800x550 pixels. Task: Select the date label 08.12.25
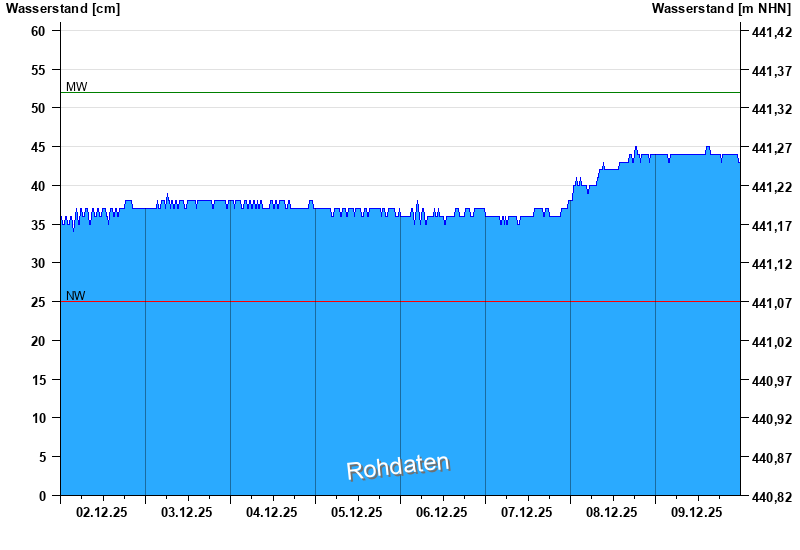click(611, 512)
